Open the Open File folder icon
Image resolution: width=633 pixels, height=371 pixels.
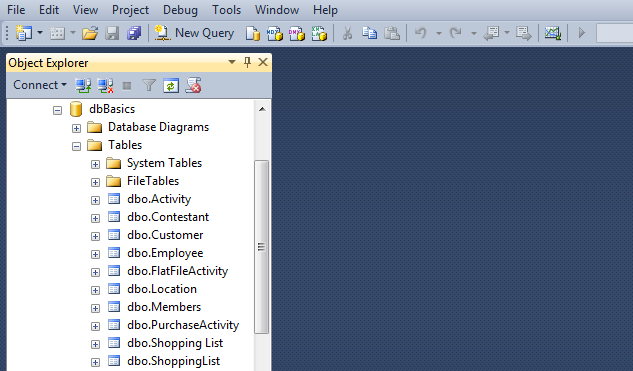pos(90,33)
